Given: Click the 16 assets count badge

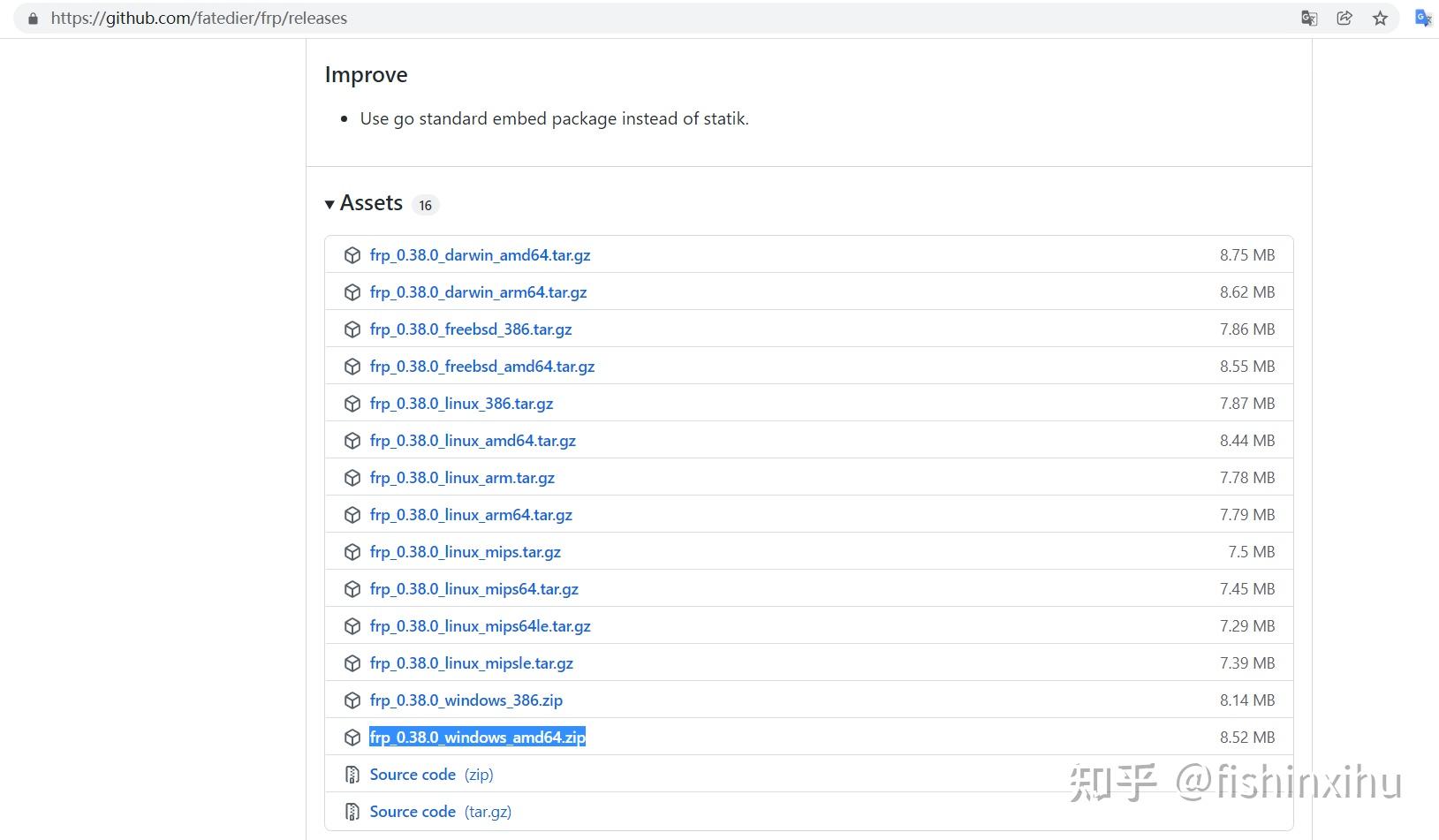Looking at the screenshot, I should [425, 204].
